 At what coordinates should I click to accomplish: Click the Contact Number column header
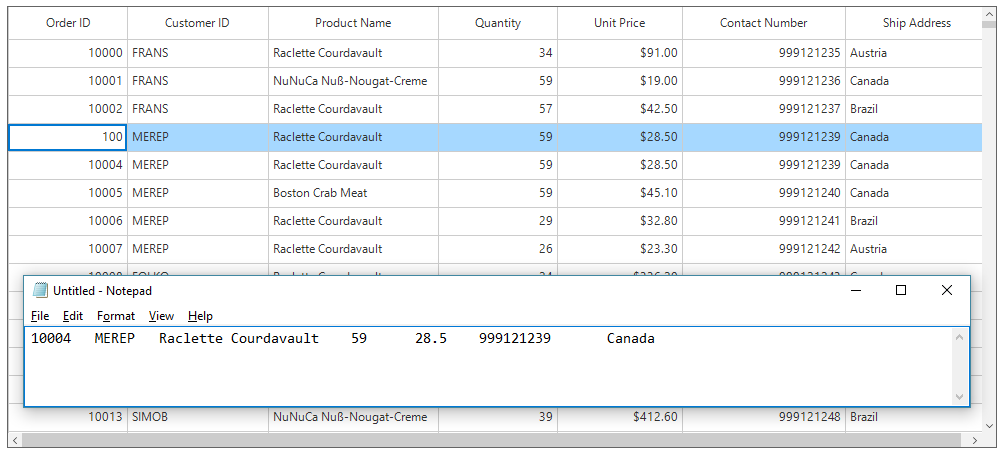click(x=764, y=23)
